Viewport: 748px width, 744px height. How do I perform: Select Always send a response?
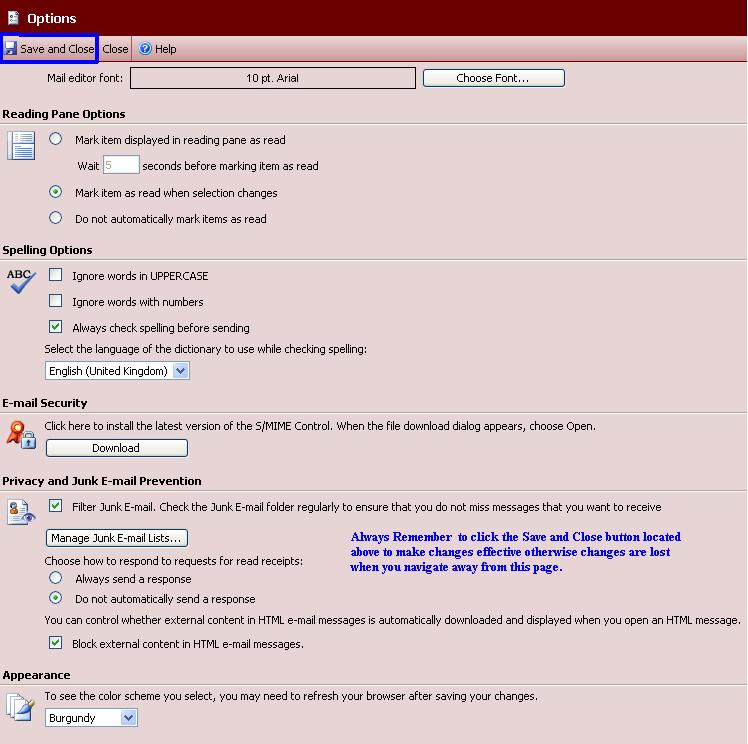[x=55, y=578]
